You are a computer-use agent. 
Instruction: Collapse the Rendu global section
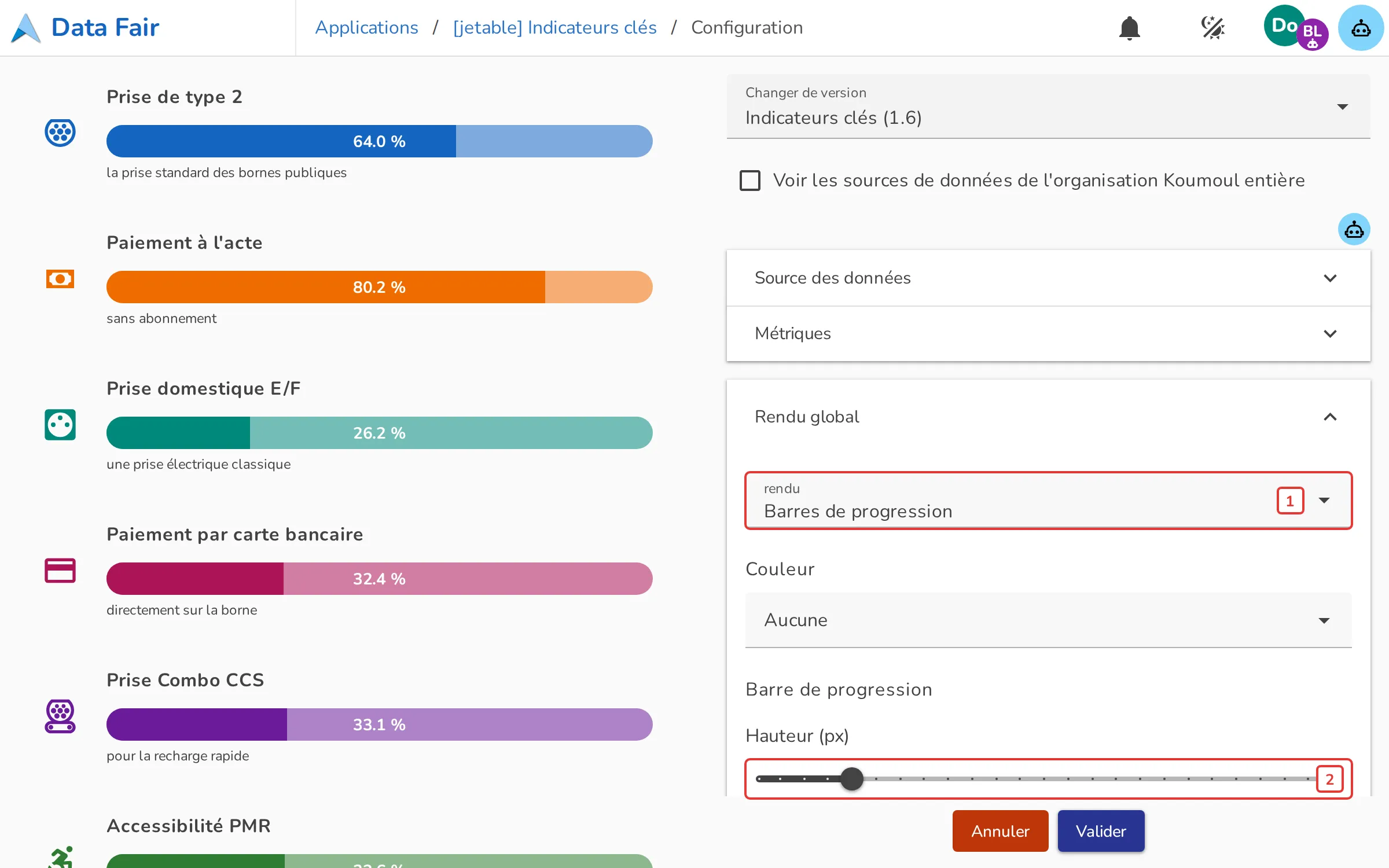click(1048, 417)
